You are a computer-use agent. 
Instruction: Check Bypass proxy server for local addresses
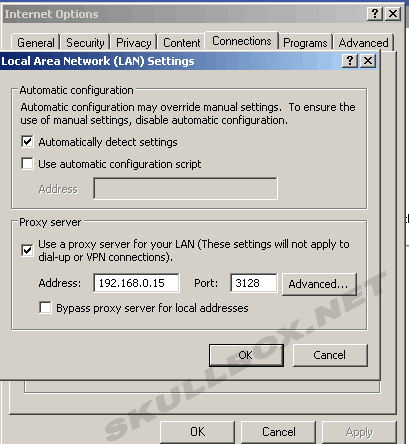point(45,308)
